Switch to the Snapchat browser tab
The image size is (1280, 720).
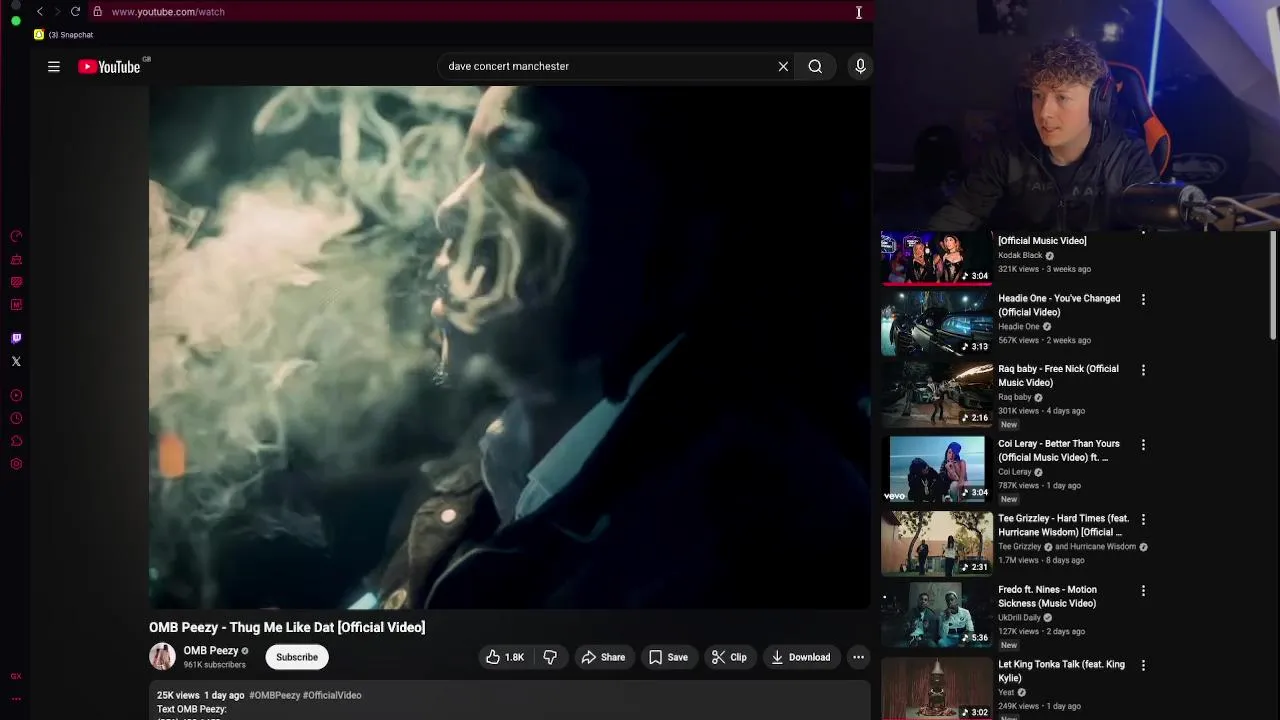[64, 35]
